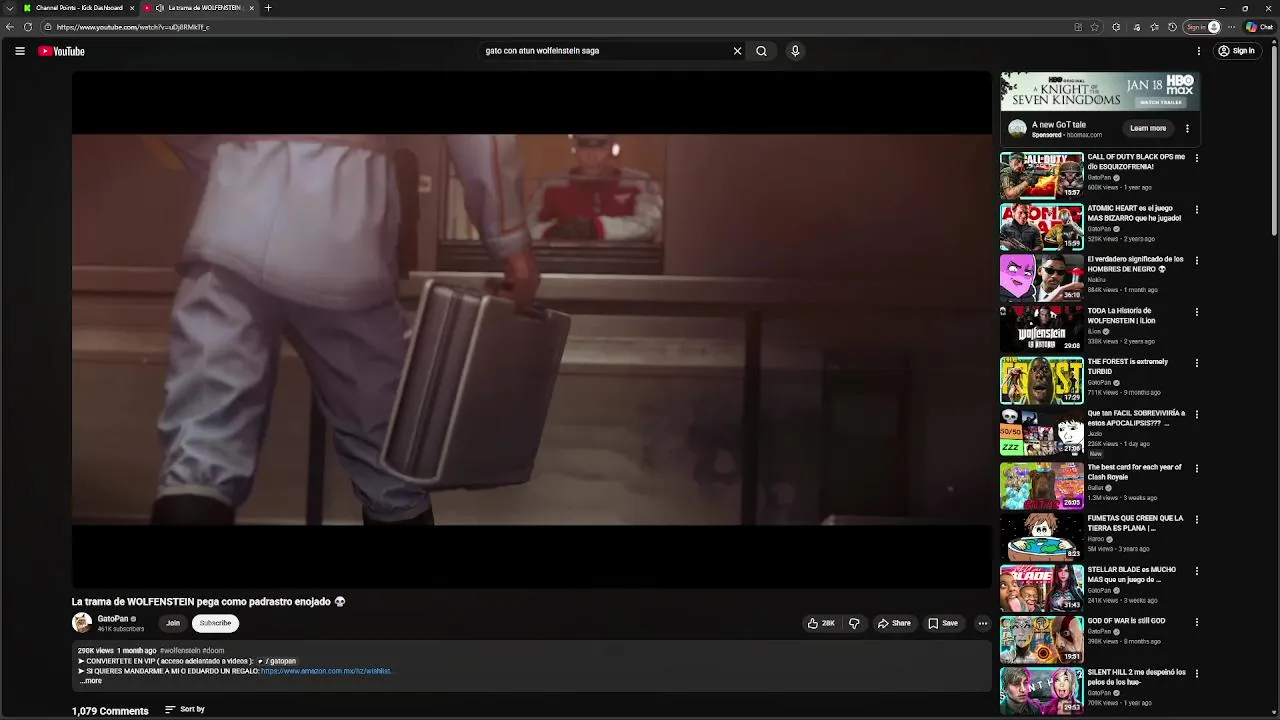This screenshot has height=720, width=1280.
Task: Focus the YouTube search input field
Action: click(605, 51)
